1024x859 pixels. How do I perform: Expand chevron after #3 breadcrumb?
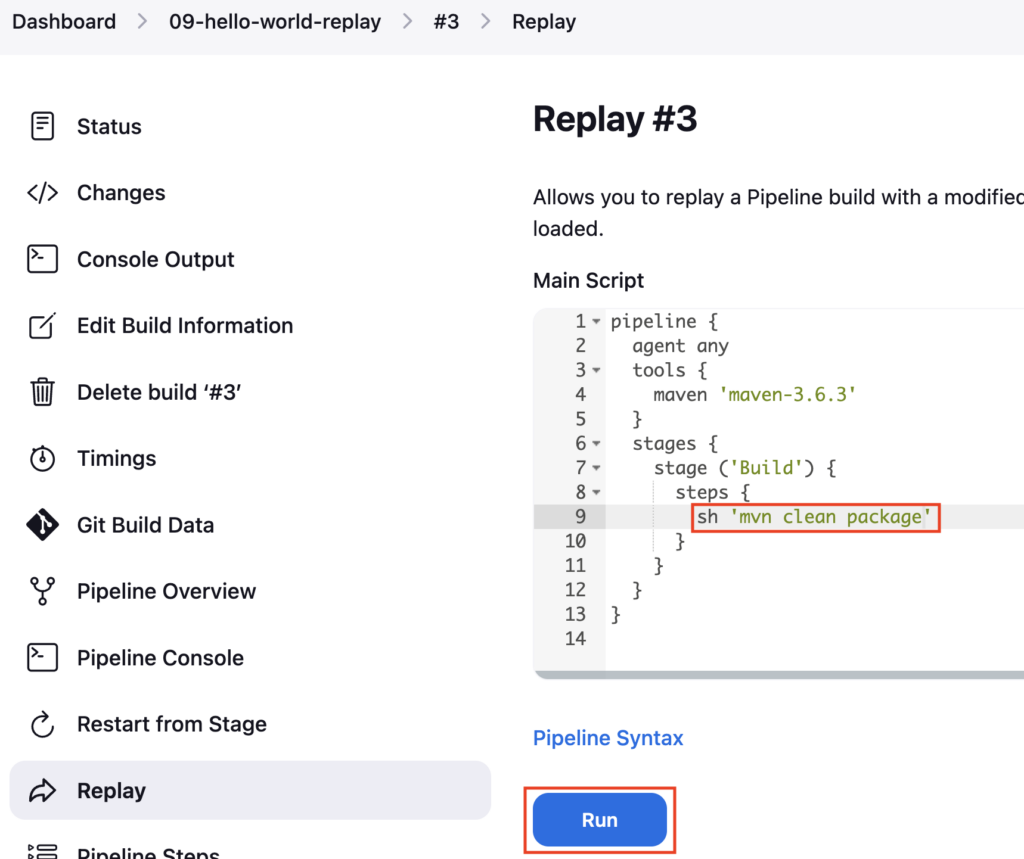[x=485, y=22]
